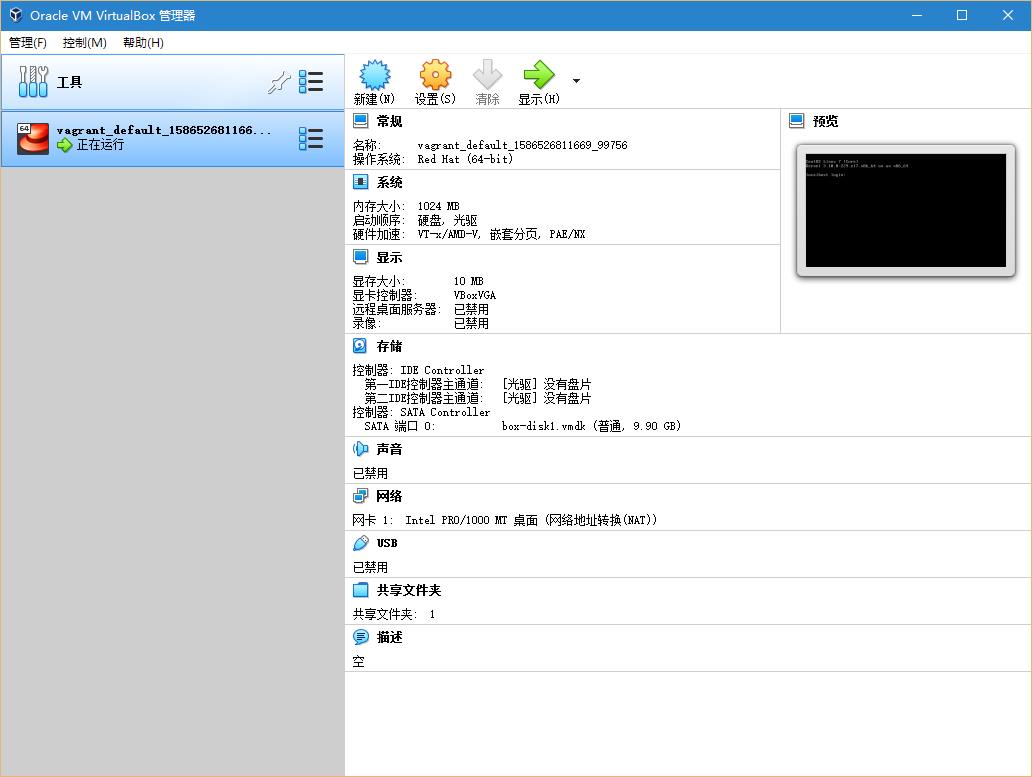Image resolution: width=1032 pixels, height=777 pixels.
Task: Open the 声音 section header link
Action: tap(389, 449)
